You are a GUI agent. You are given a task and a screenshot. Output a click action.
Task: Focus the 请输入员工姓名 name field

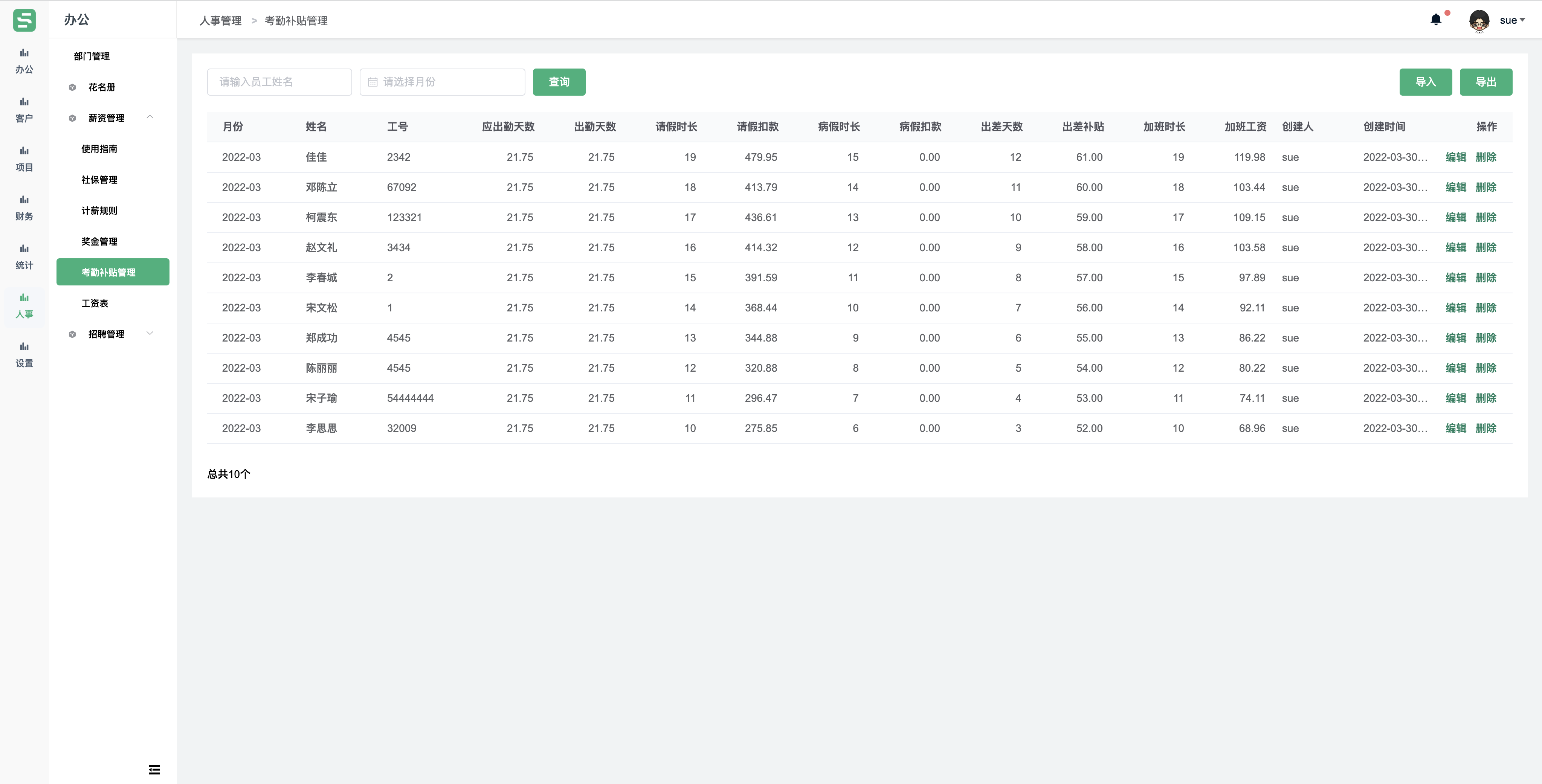click(279, 82)
